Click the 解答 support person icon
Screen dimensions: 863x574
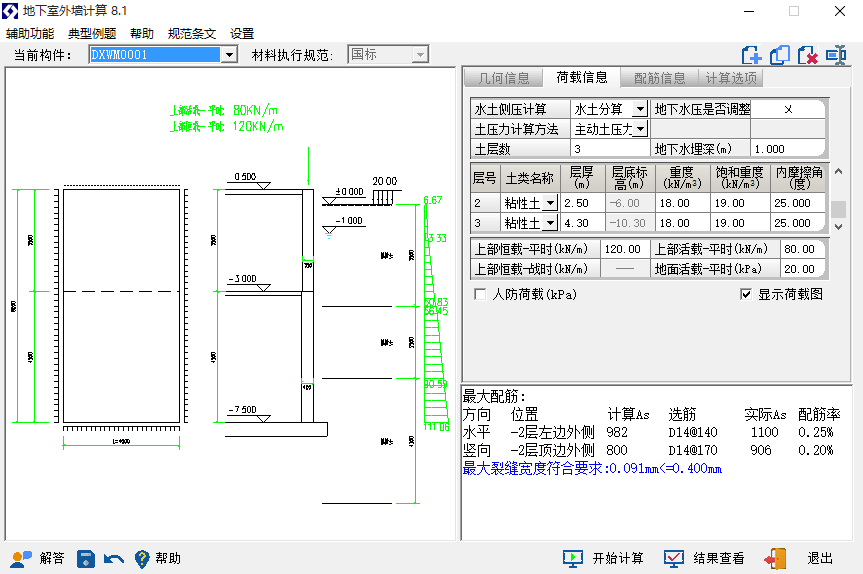point(21,559)
